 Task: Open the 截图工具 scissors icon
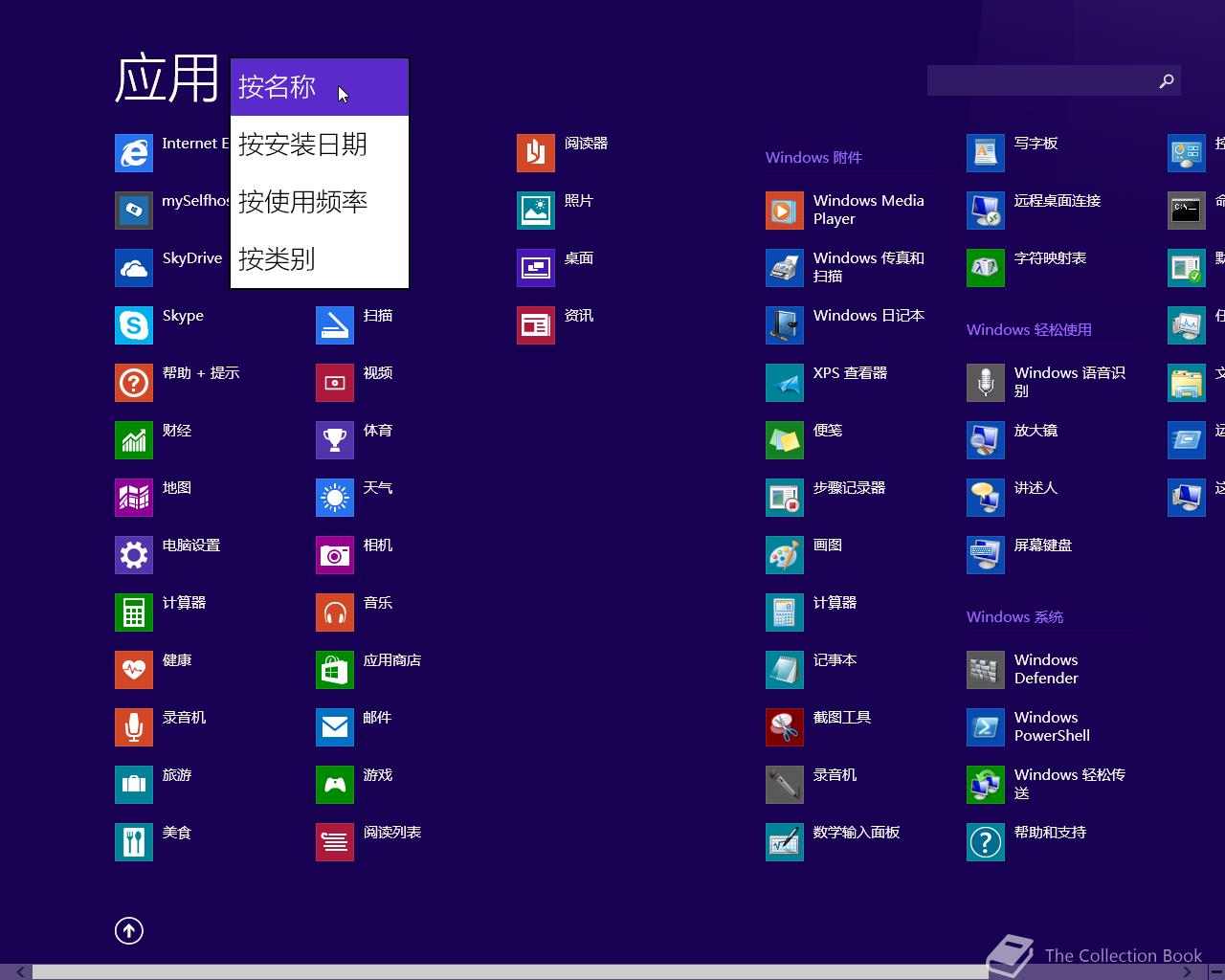pos(785,727)
